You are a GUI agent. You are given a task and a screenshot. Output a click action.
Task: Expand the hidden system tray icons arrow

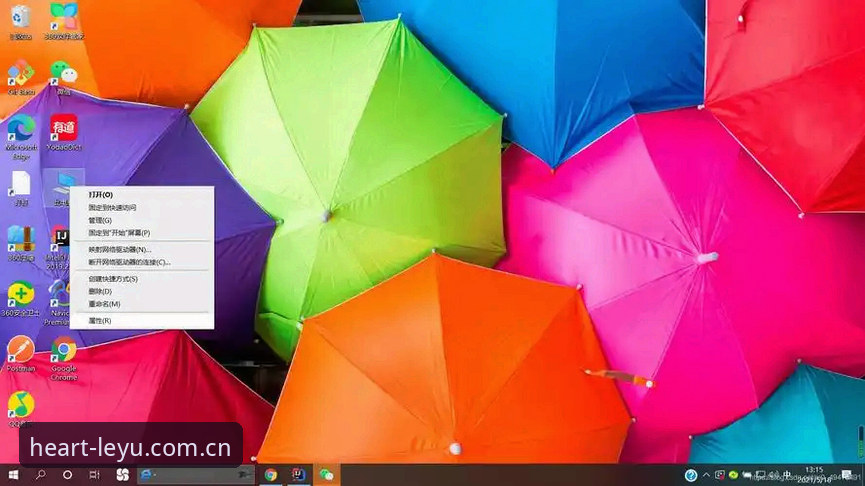tap(706, 475)
